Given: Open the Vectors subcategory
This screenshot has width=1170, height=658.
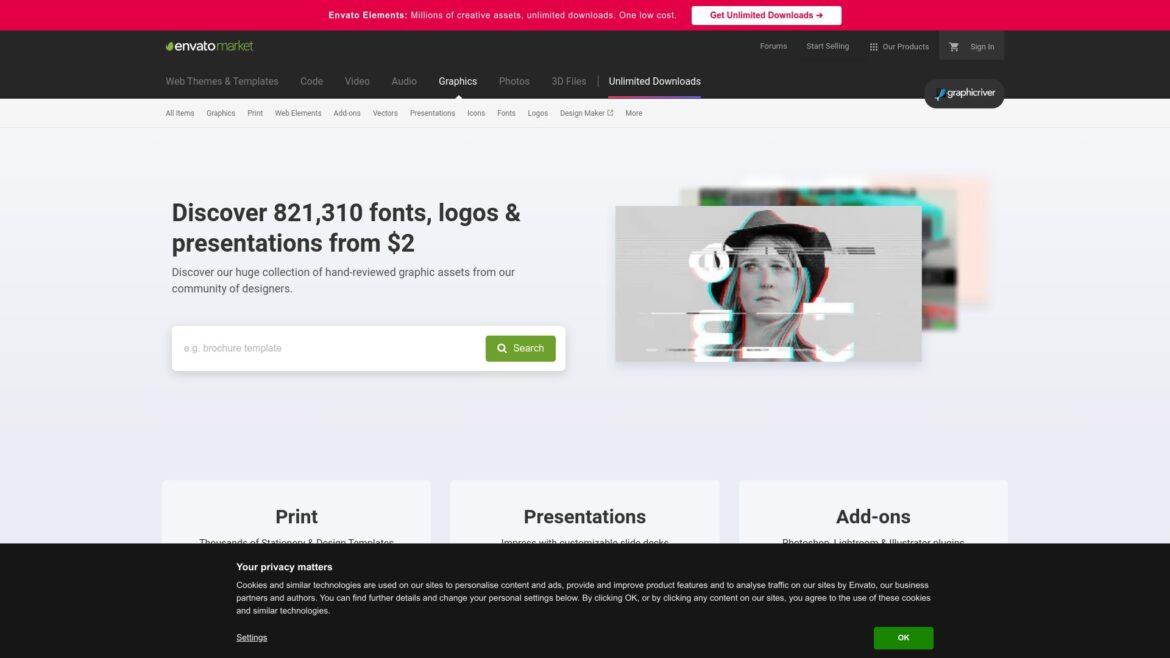Looking at the screenshot, I should (x=385, y=113).
